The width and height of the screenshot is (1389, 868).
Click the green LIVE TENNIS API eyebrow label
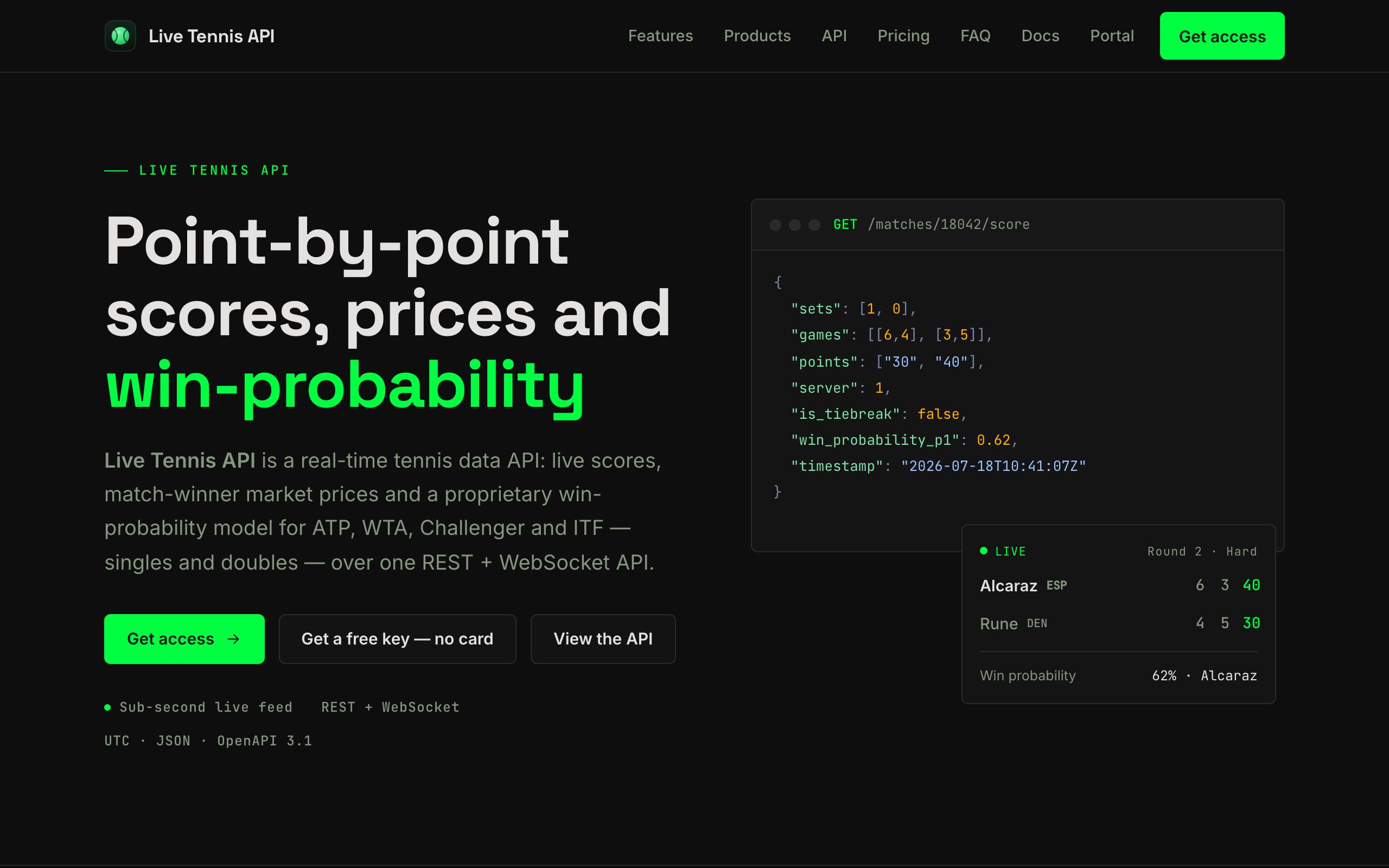click(214, 170)
